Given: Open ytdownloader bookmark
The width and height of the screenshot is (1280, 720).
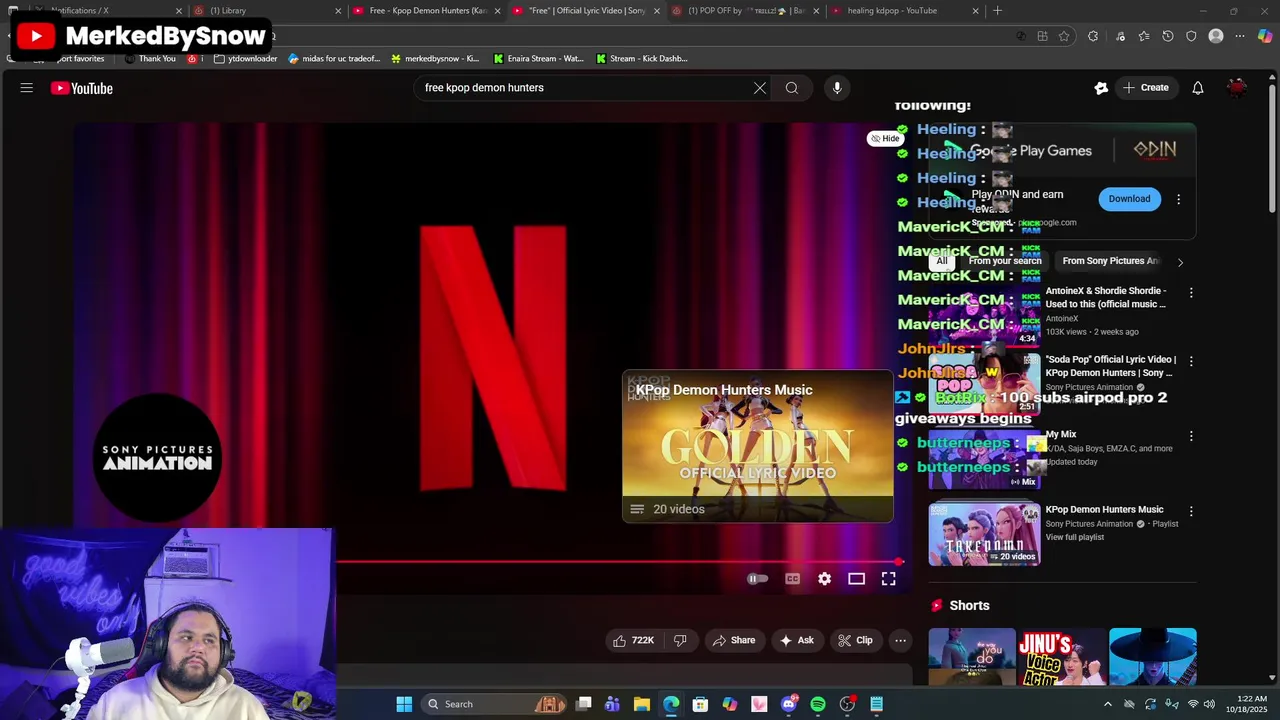Looking at the screenshot, I should (246, 58).
